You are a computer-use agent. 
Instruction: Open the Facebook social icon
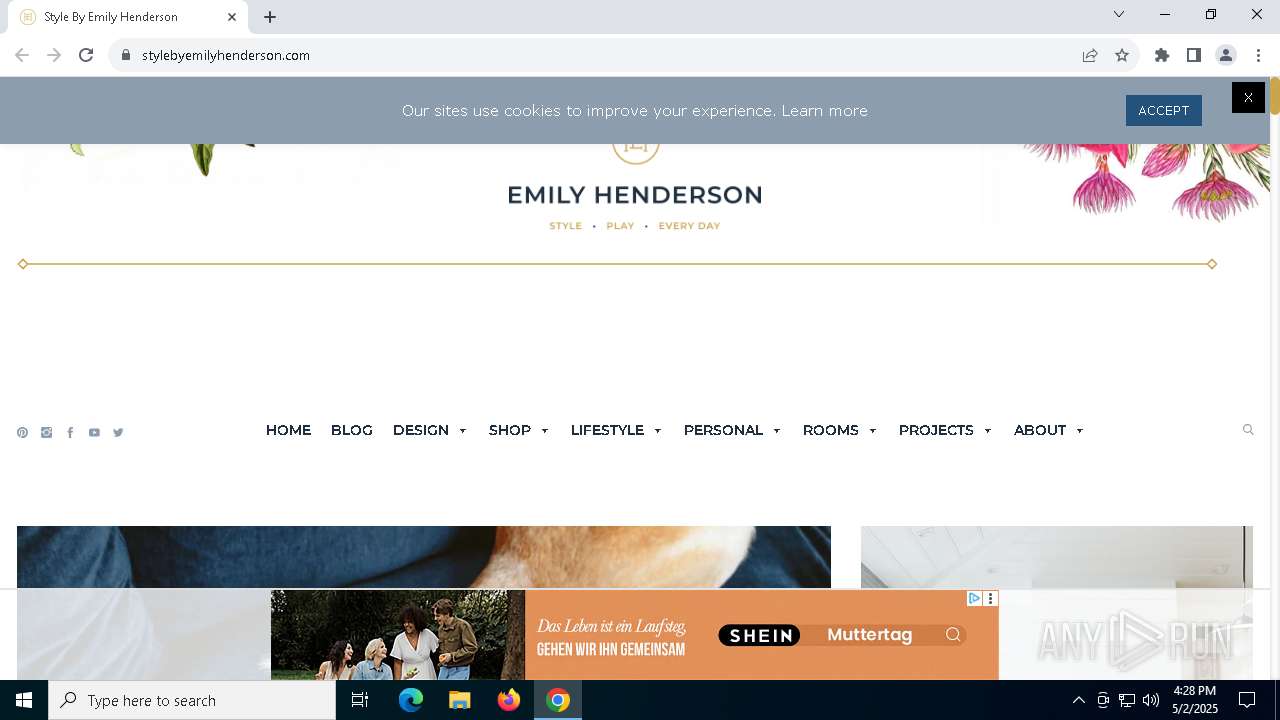(x=70, y=433)
